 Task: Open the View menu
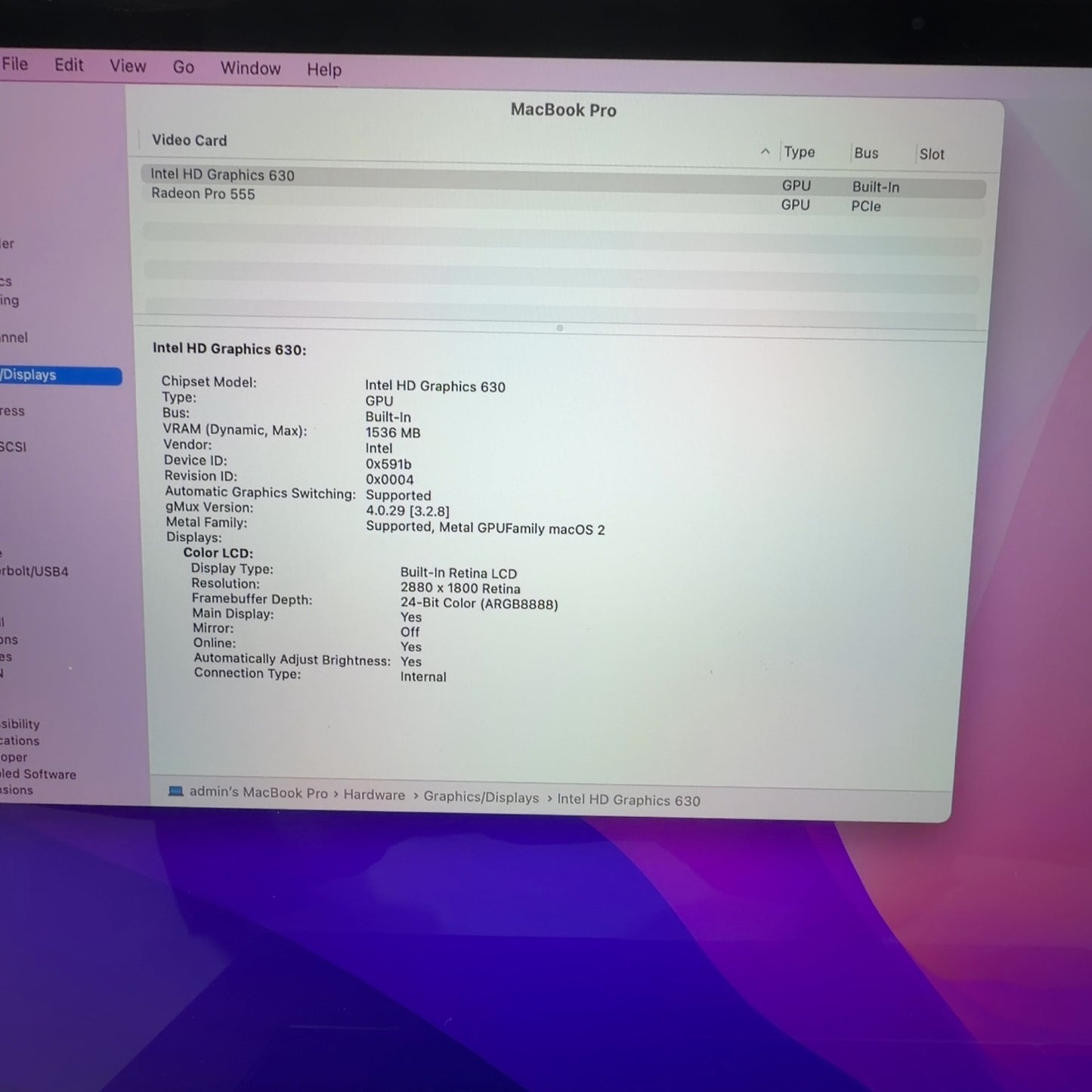click(x=128, y=67)
